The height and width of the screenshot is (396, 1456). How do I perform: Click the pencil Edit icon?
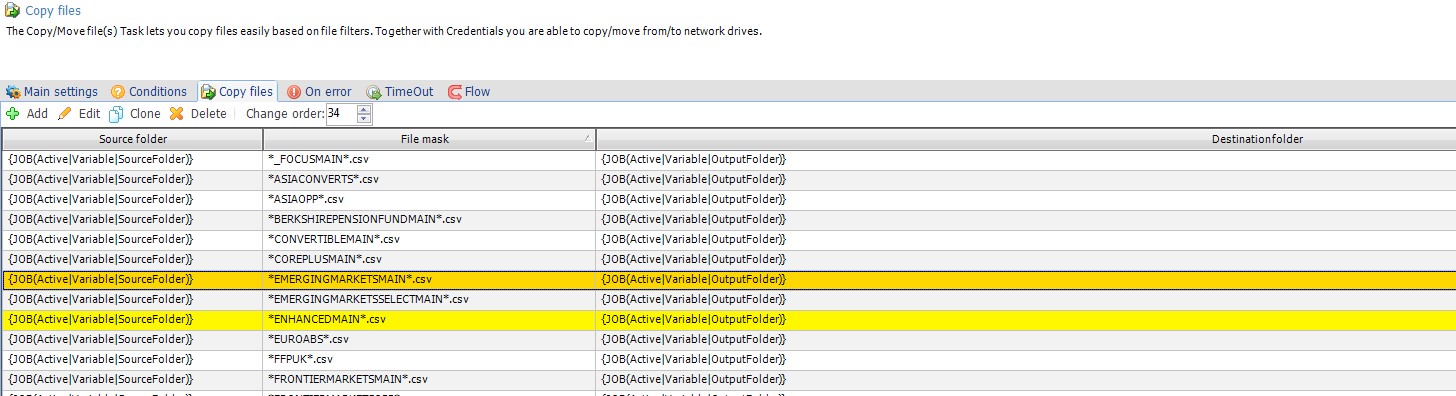65,114
